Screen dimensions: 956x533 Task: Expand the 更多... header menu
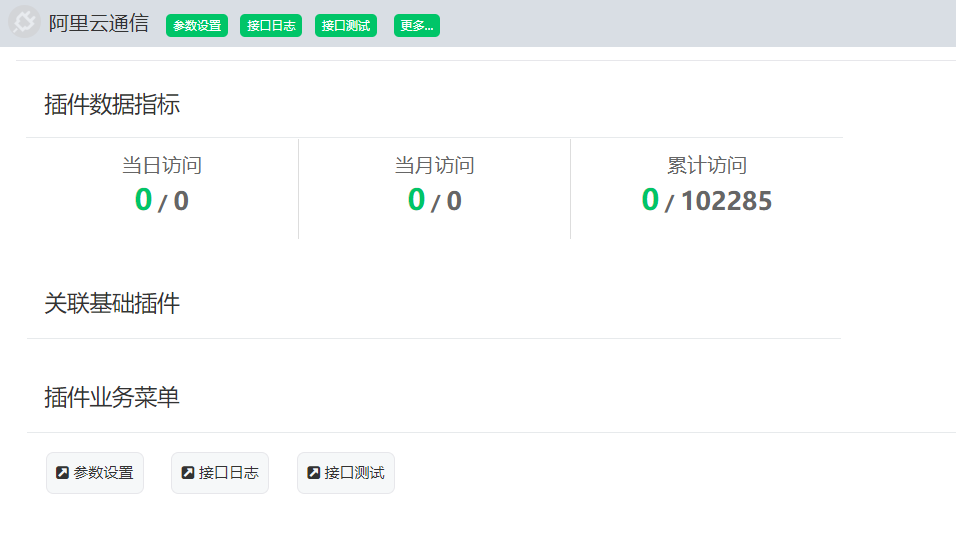coord(416,26)
